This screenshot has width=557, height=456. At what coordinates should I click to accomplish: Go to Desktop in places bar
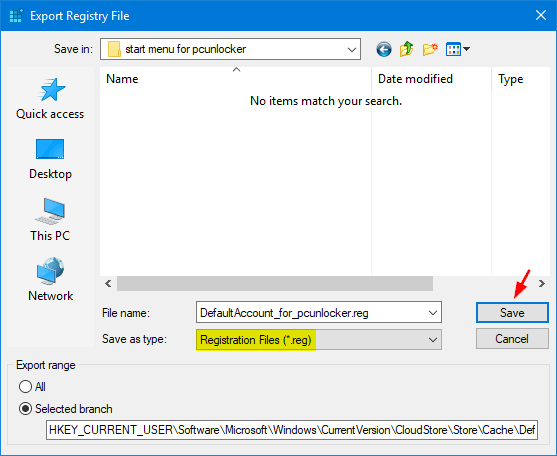pyautogui.click(x=50, y=159)
